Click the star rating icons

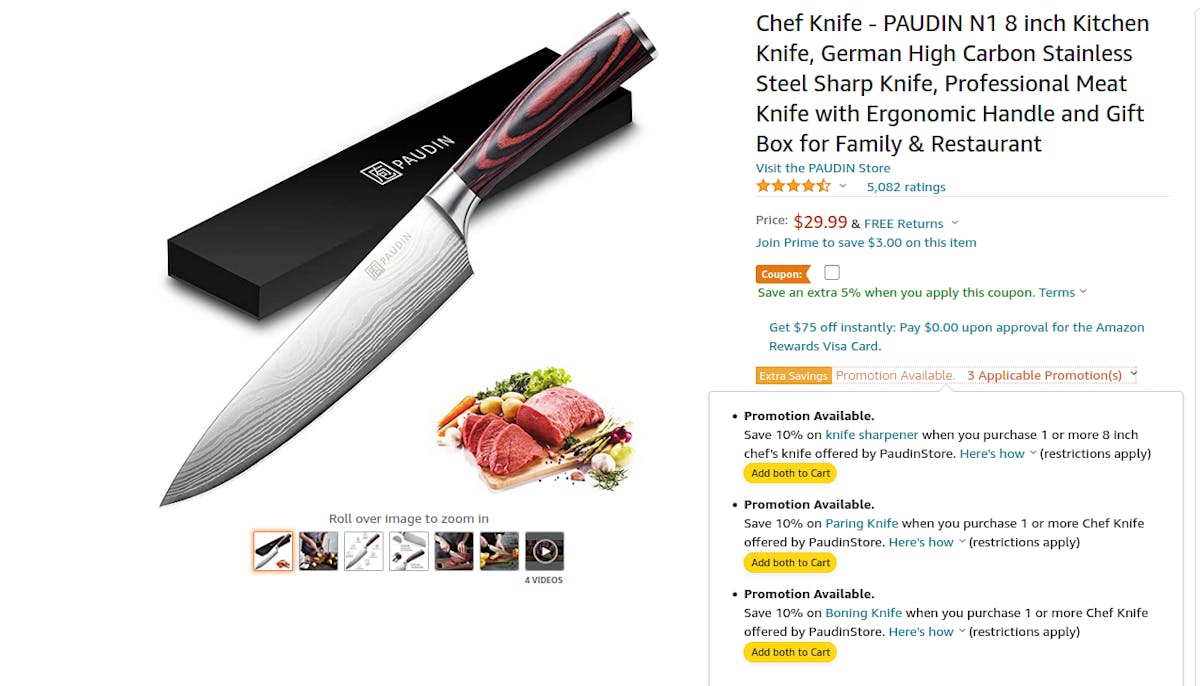(x=793, y=186)
